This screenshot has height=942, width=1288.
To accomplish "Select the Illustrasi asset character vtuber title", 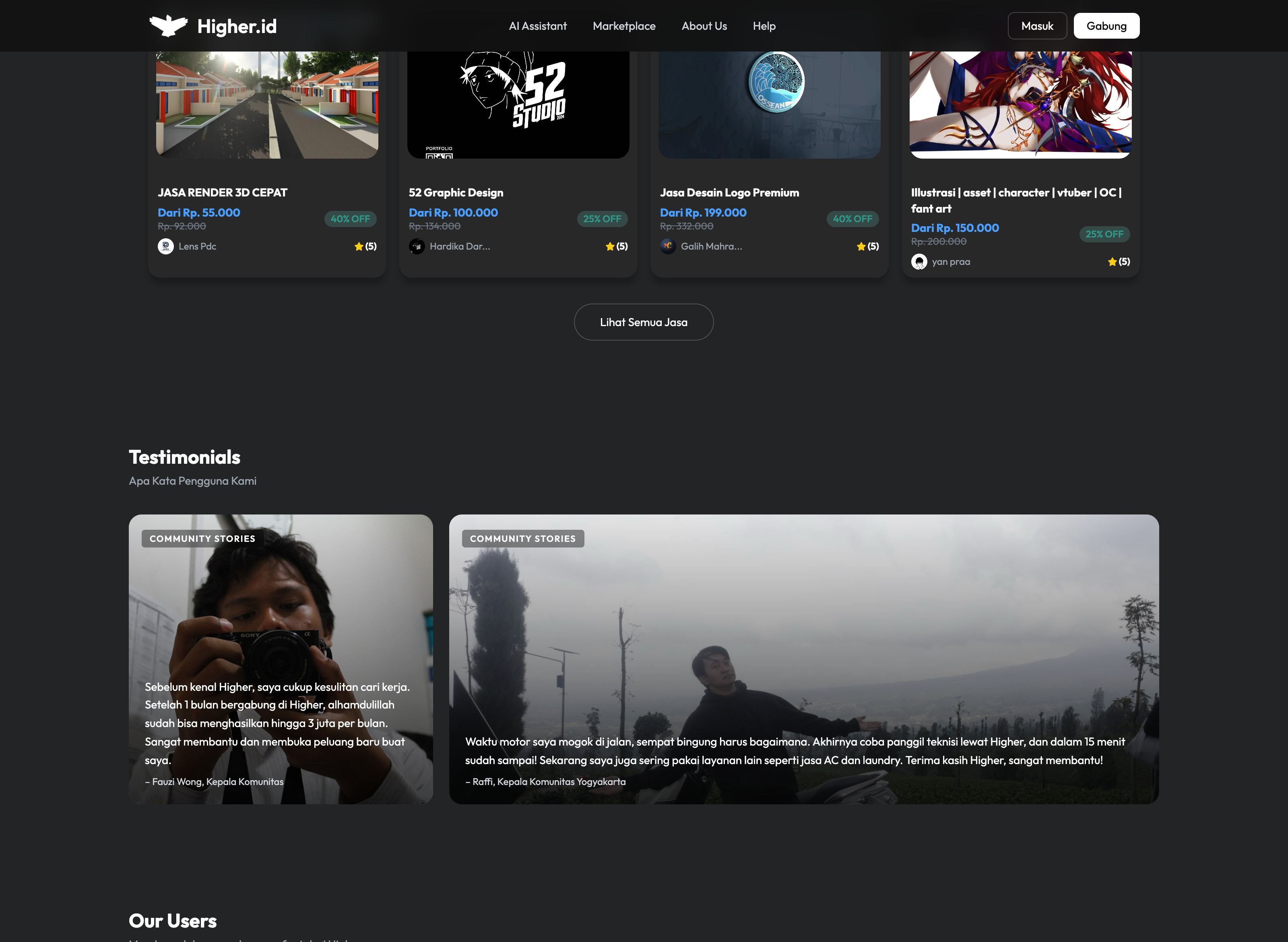I will (x=1016, y=200).
